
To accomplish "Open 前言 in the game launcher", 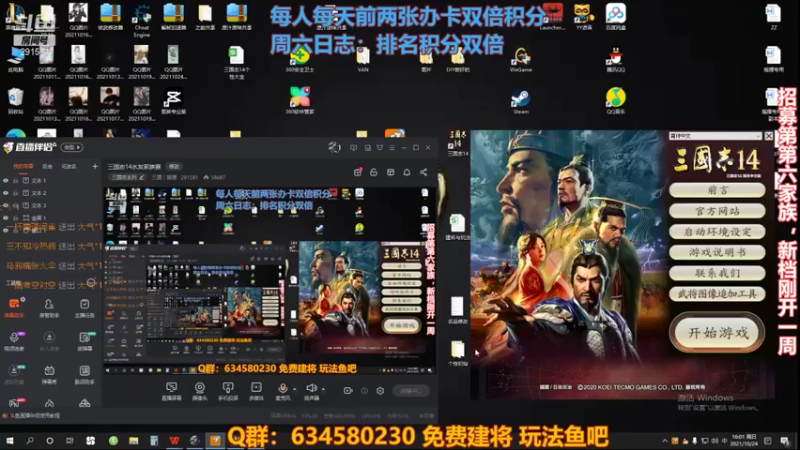I will click(717, 190).
